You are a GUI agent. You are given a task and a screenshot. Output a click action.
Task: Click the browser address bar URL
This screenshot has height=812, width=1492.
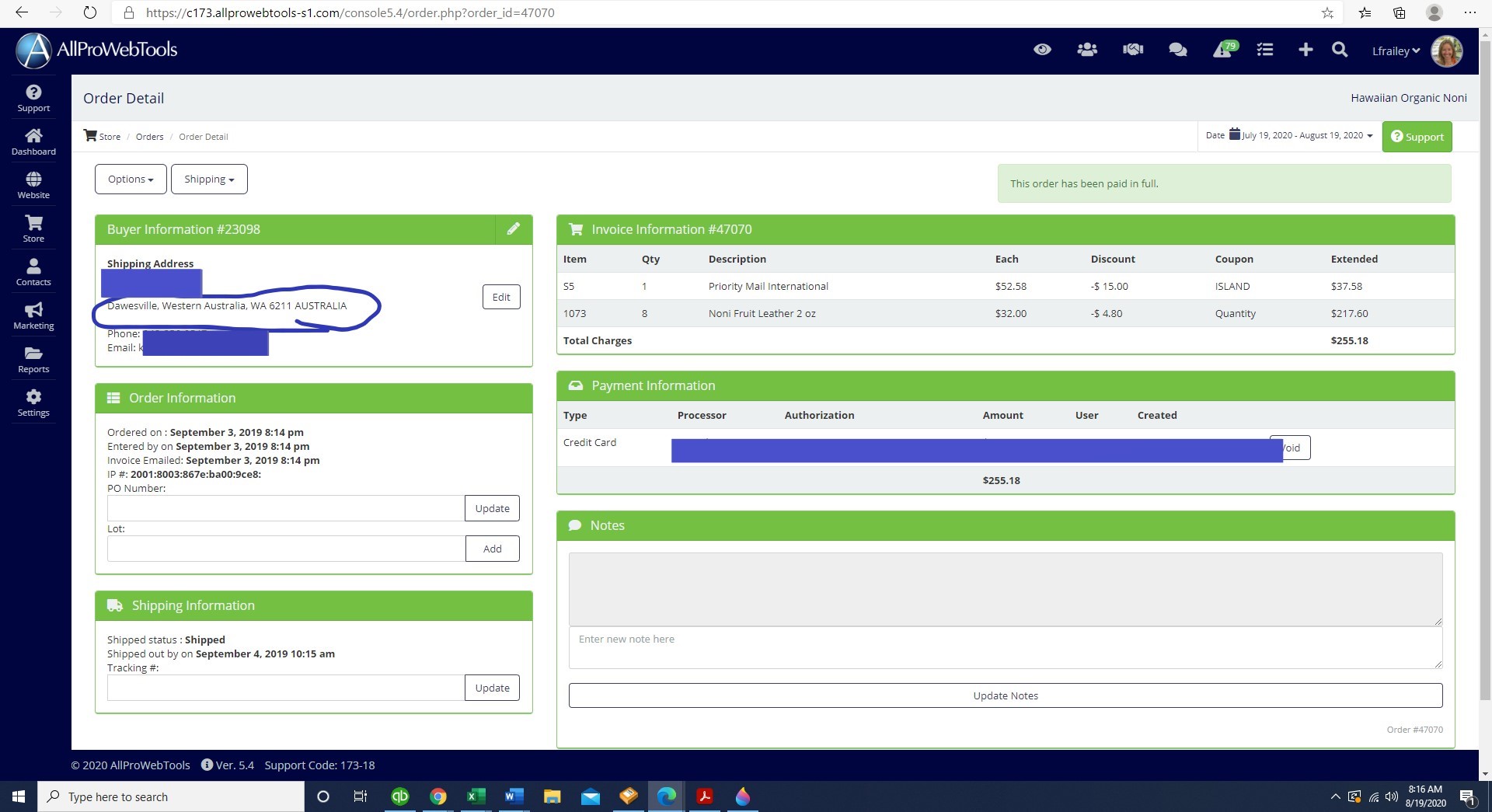click(x=350, y=13)
